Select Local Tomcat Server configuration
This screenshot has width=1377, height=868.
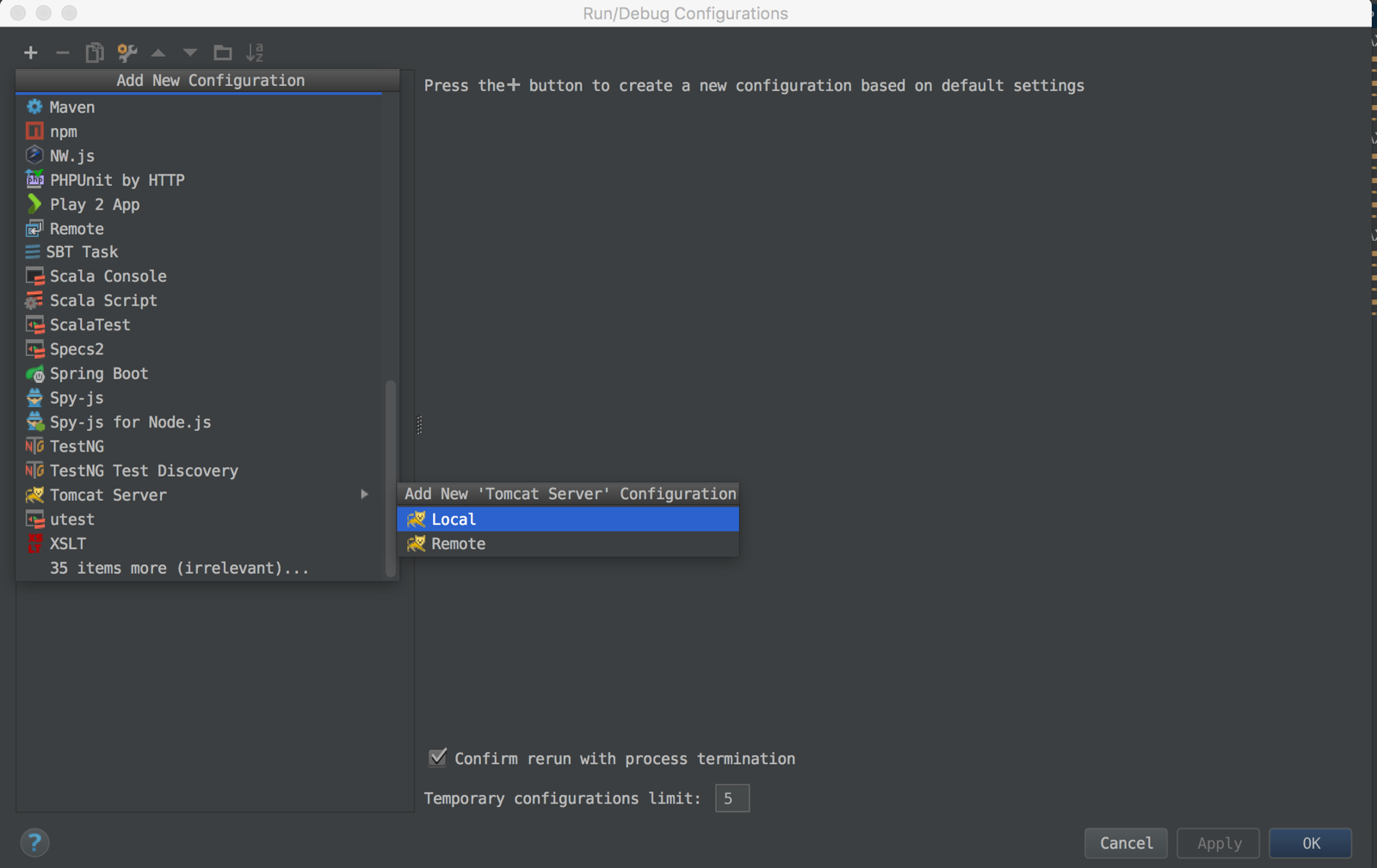(x=568, y=519)
